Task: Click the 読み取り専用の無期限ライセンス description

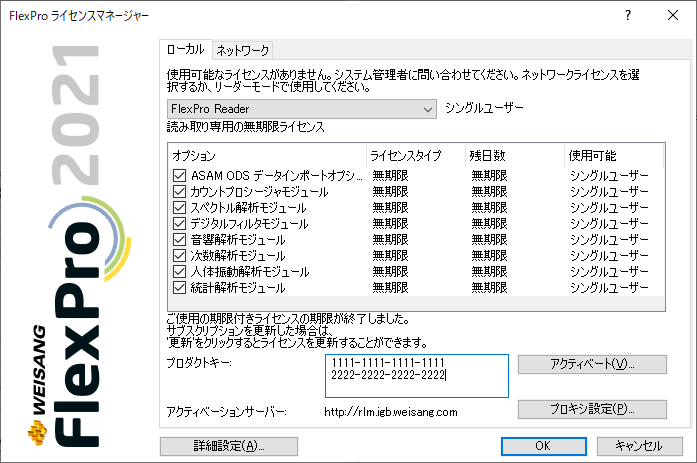Action: coord(246,127)
